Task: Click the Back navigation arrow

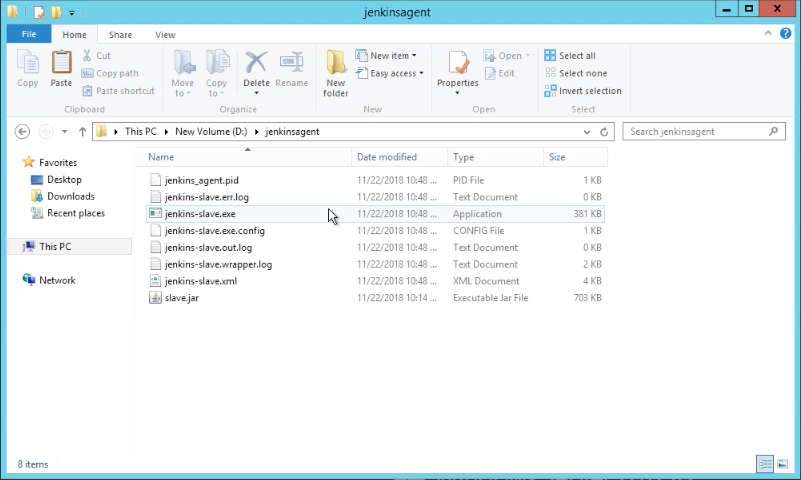Action: point(22,132)
